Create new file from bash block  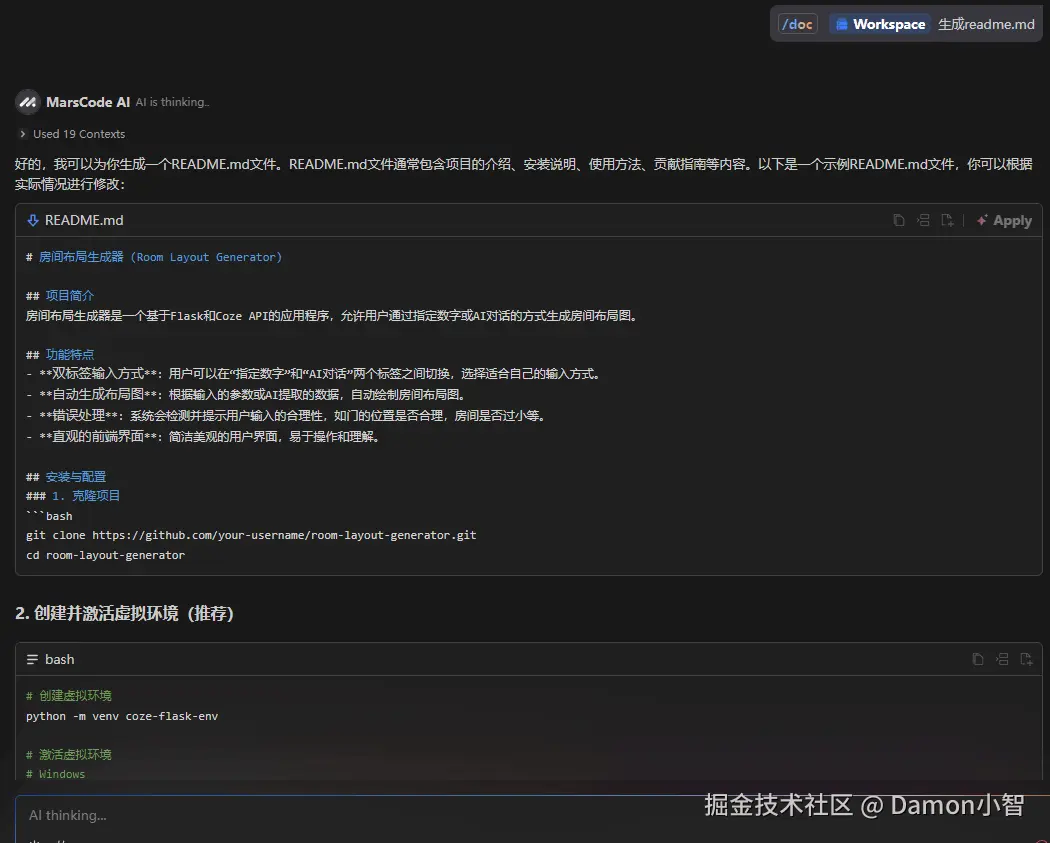[x=1026, y=660]
